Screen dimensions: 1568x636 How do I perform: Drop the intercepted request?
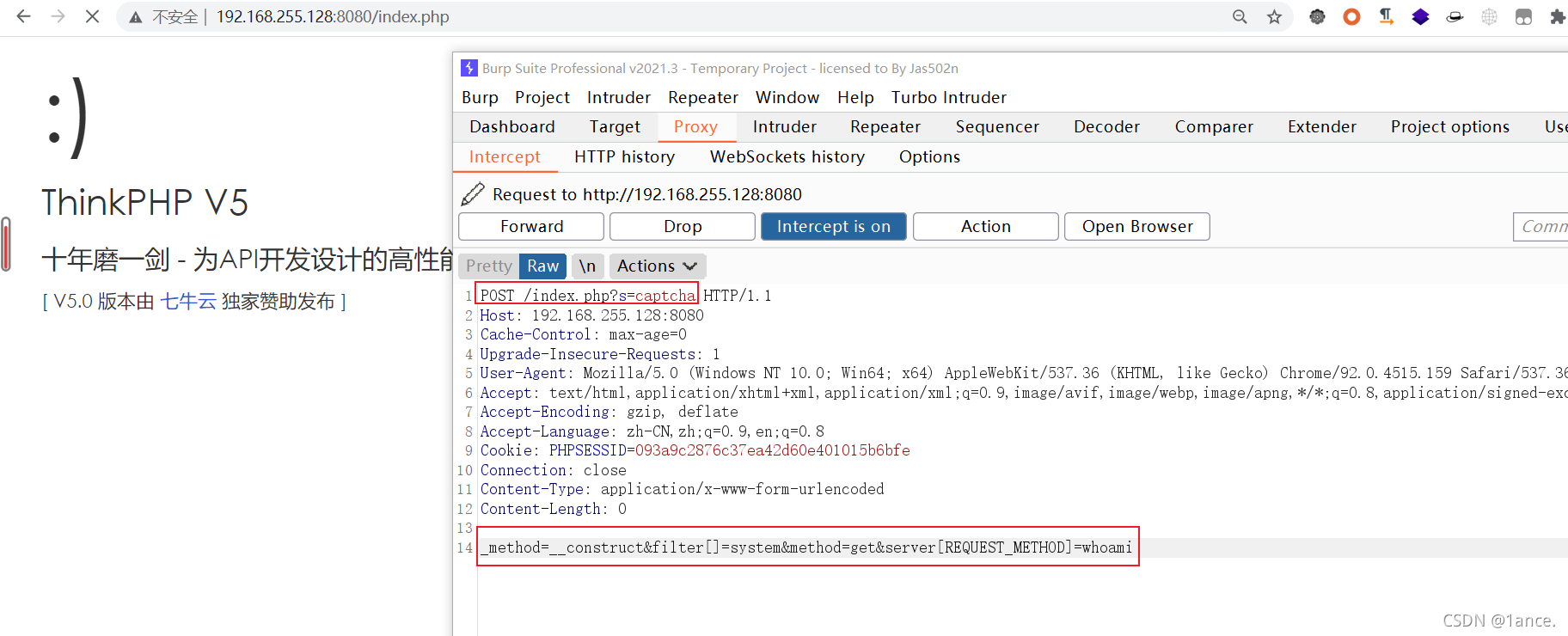[683, 226]
